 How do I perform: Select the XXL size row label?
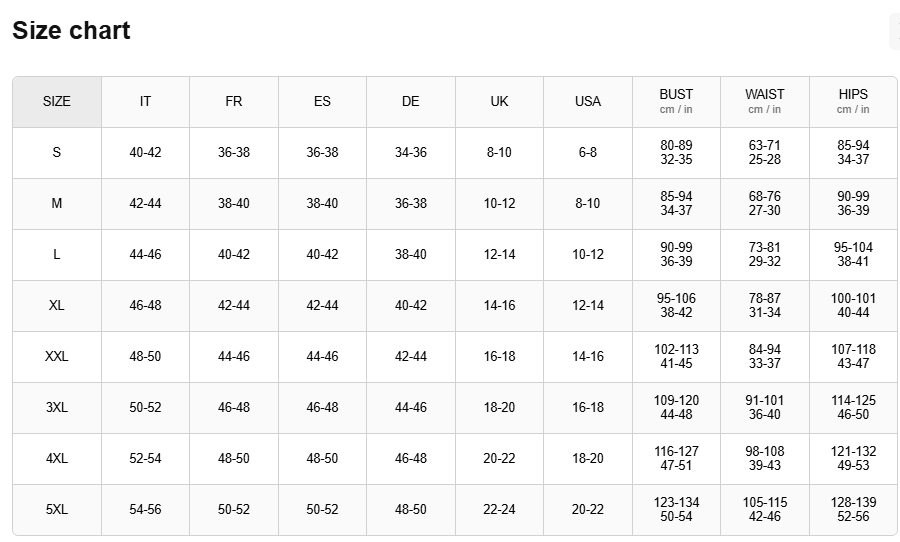coord(57,357)
